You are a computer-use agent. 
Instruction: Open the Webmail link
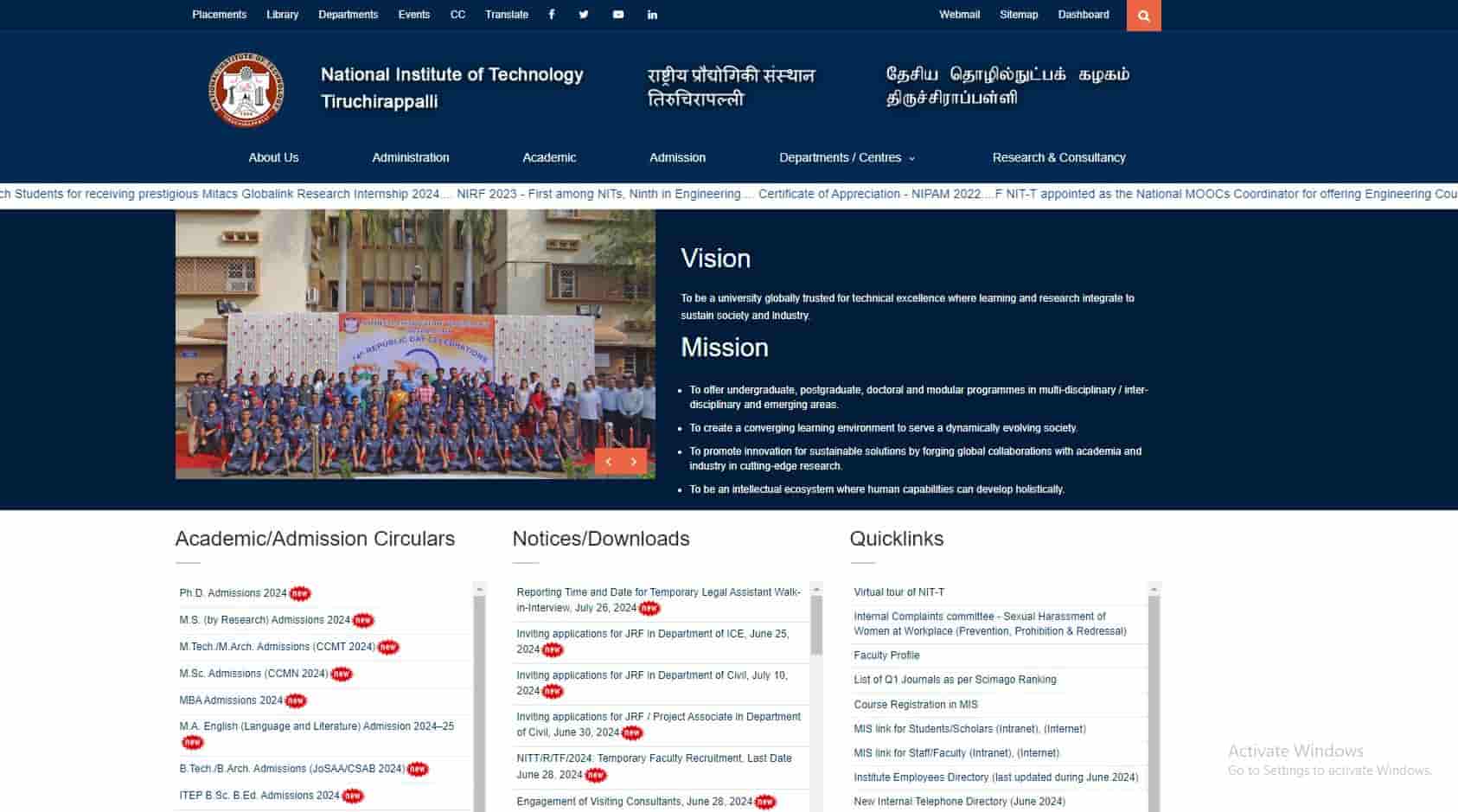point(959,15)
